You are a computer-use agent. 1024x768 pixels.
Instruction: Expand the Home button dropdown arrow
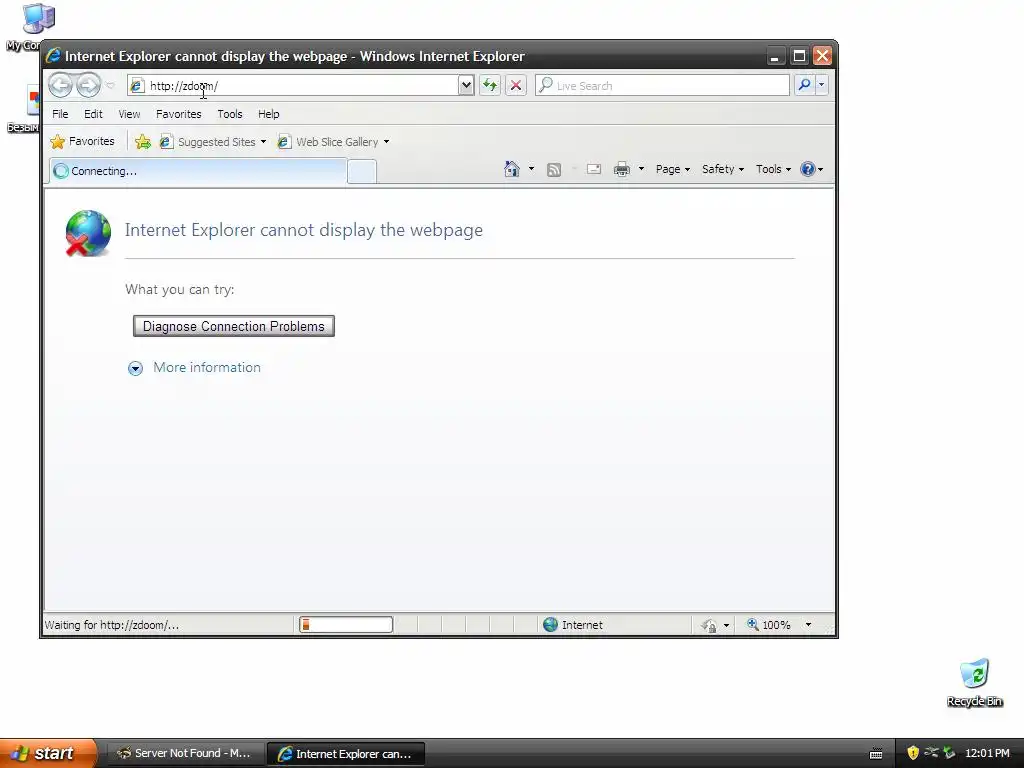click(531, 169)
